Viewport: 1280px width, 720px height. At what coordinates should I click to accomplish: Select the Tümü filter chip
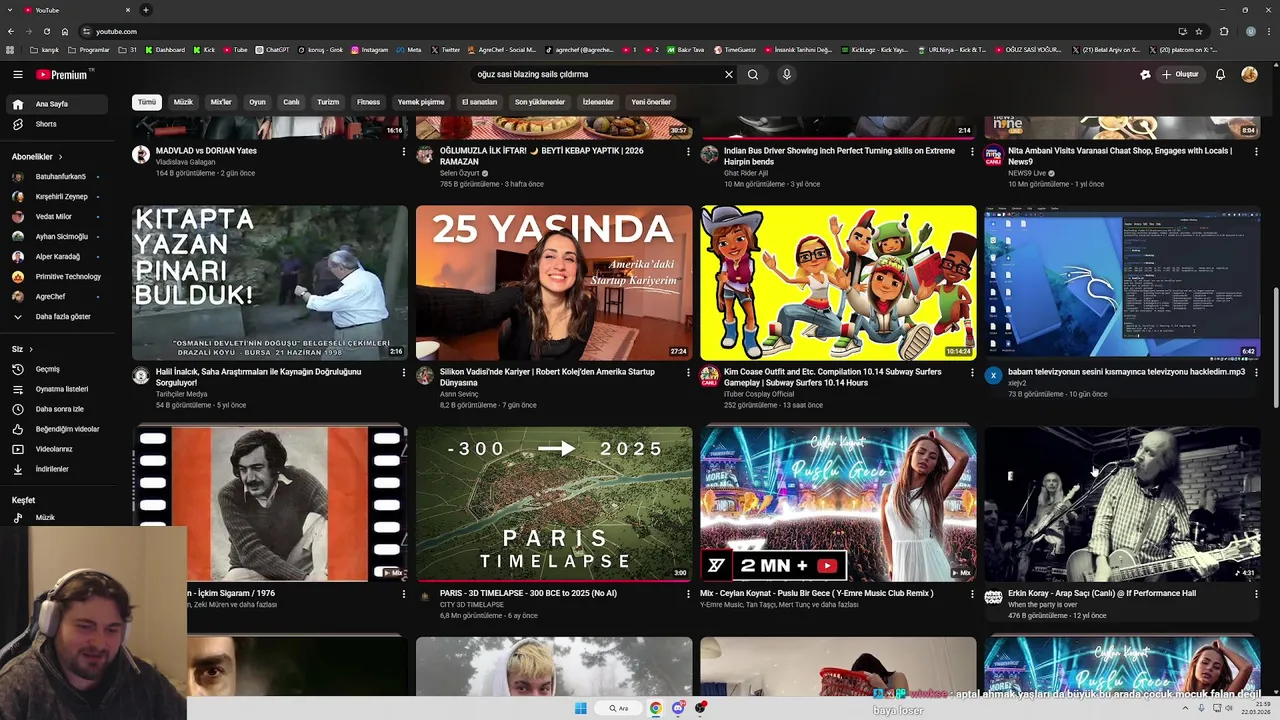coord(147,102)
